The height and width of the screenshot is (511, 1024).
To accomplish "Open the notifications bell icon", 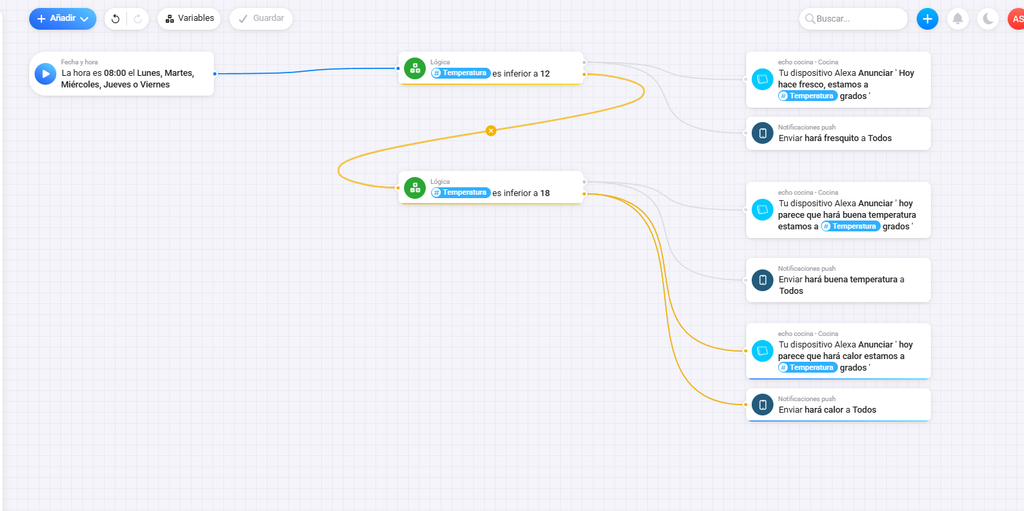I will click(957, 19).
